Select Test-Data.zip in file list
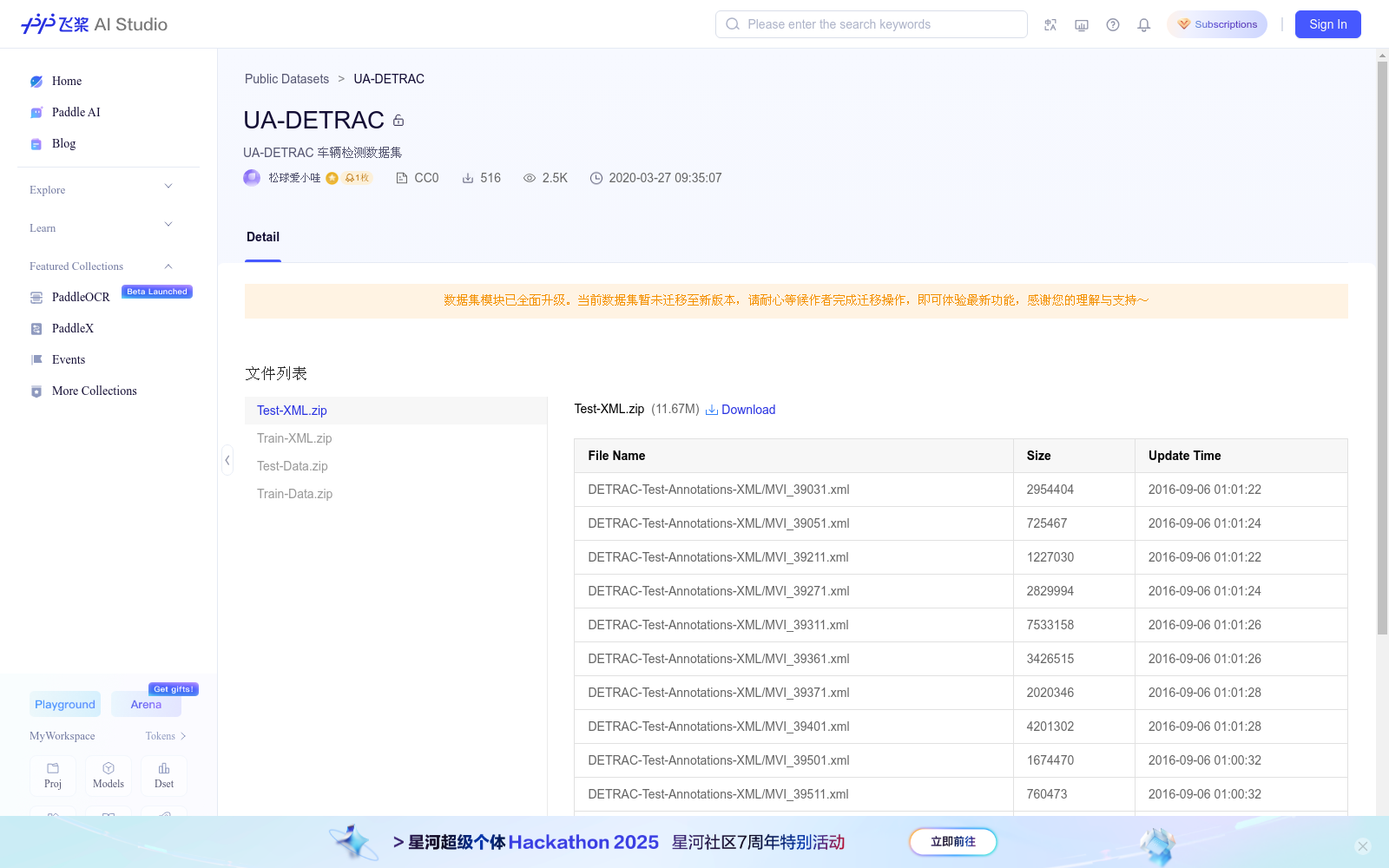The height and width of the screenshot is (868, 1389). [396, 466]
